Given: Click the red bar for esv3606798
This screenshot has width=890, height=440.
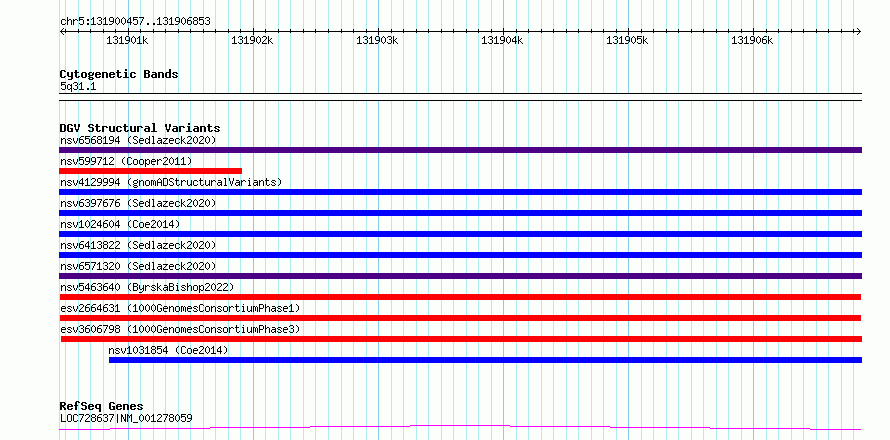Looking at the screenshot, I should point(461,339).
